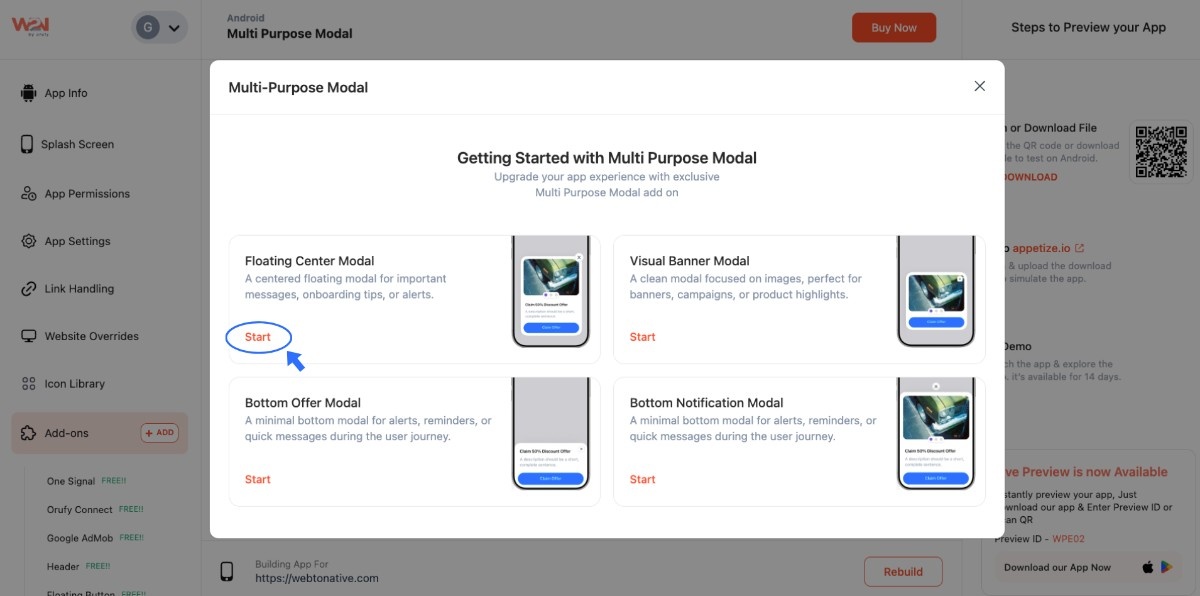The height and width of the screenshot is (596, 1200).
Task: Click the App Settings gear icon
Action: click(x=28, y=241)
